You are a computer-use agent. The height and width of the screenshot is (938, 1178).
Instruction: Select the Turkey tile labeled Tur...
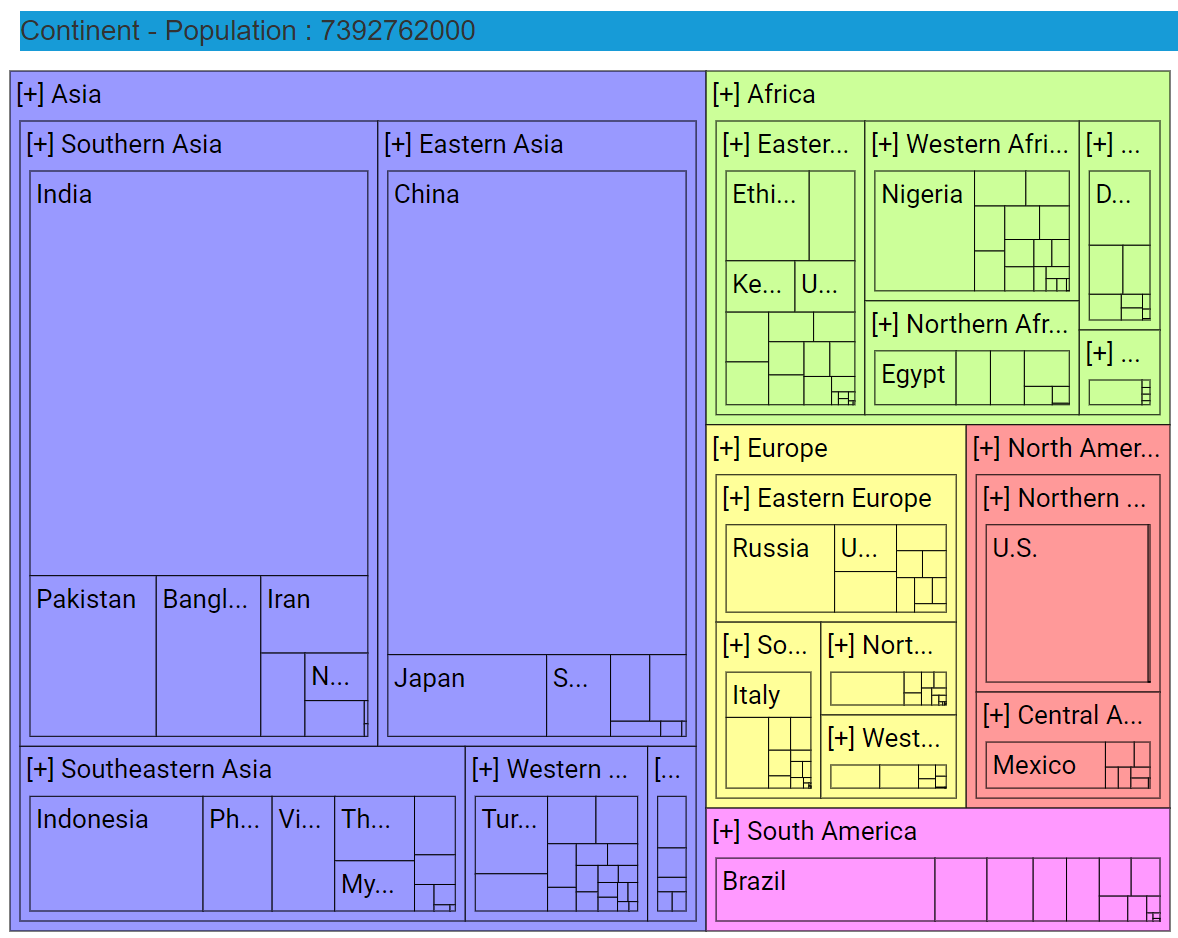point(512,835)
